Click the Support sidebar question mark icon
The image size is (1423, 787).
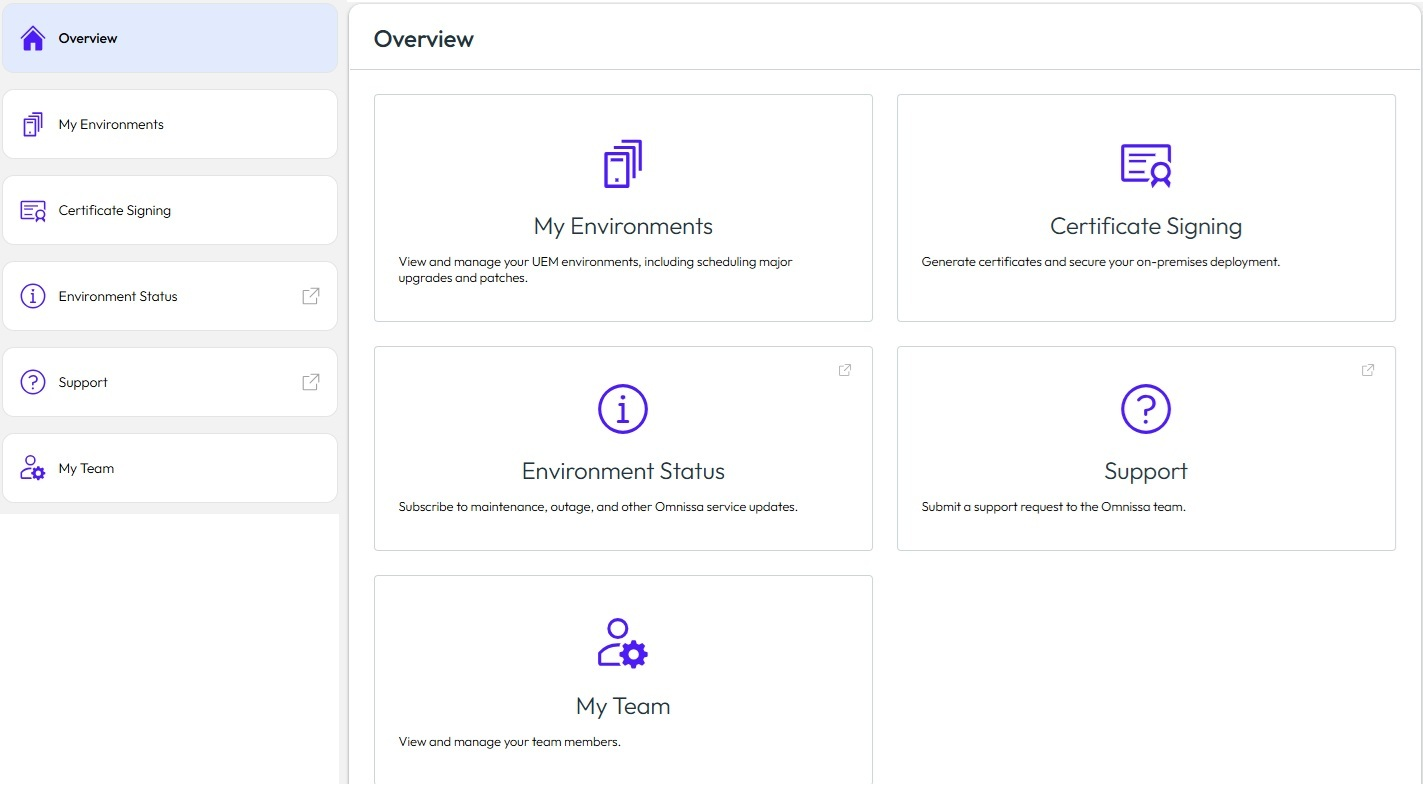33,382
